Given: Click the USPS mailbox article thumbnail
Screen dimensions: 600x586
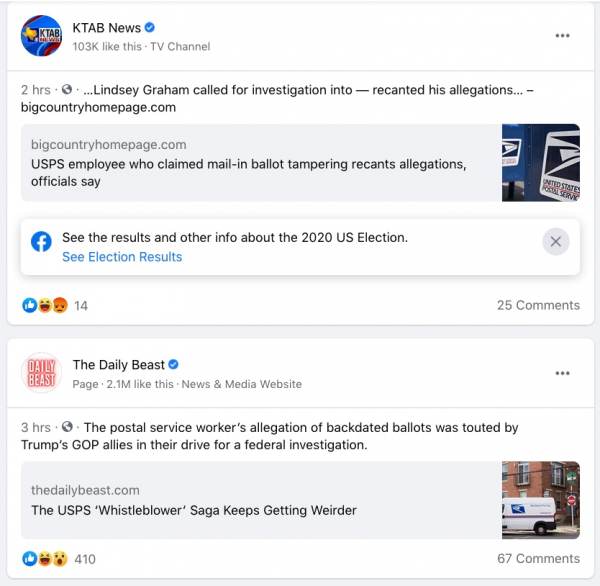Looking at the screenshot, I should click(541, 163).
